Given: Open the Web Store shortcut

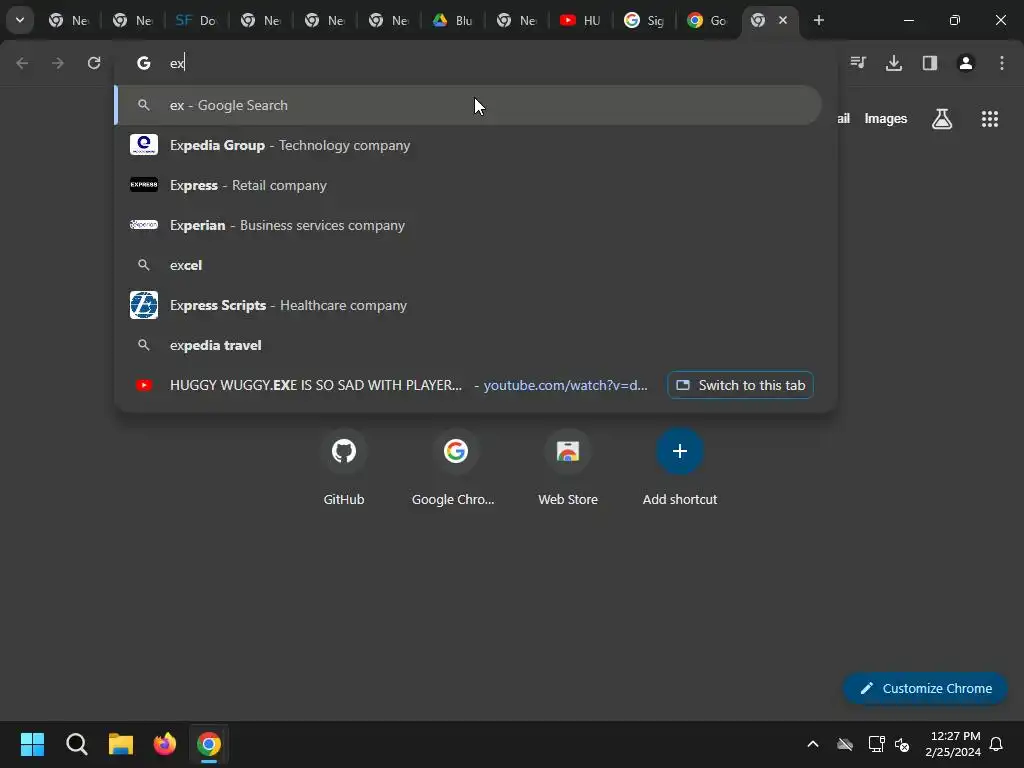Looking at the screenshot, I should pos(568,467).
